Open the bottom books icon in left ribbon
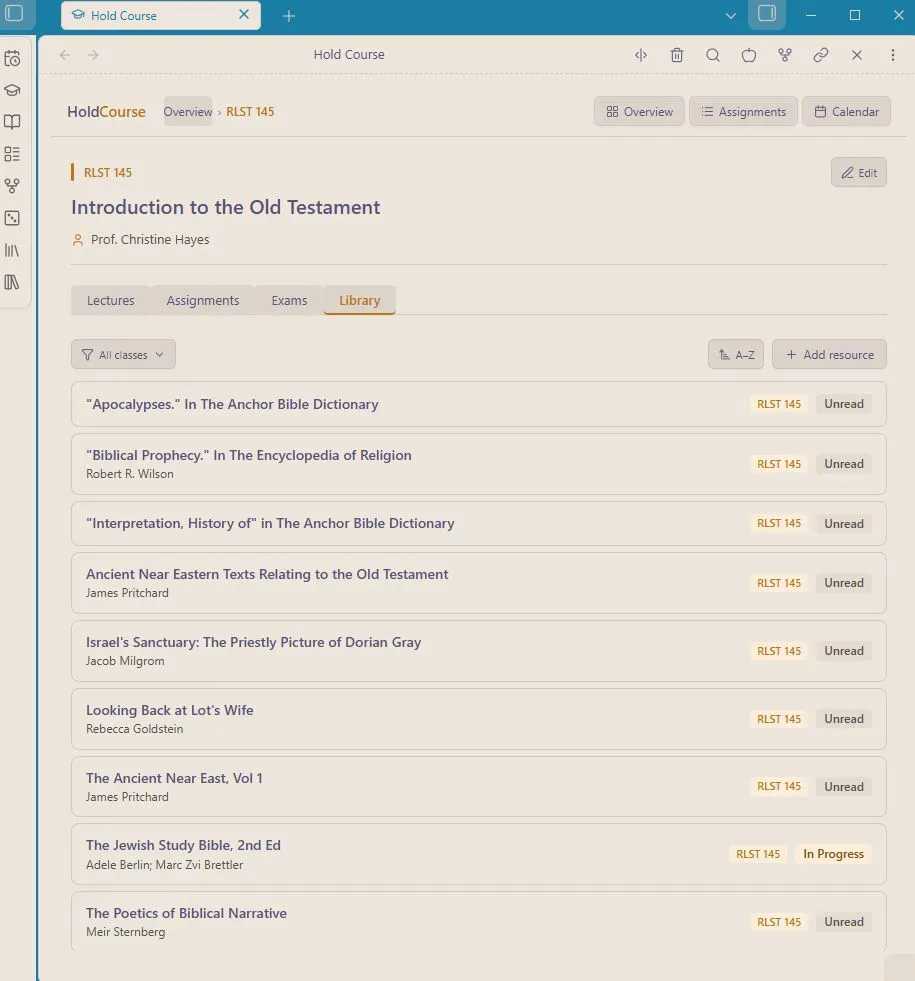 (12, 282)
